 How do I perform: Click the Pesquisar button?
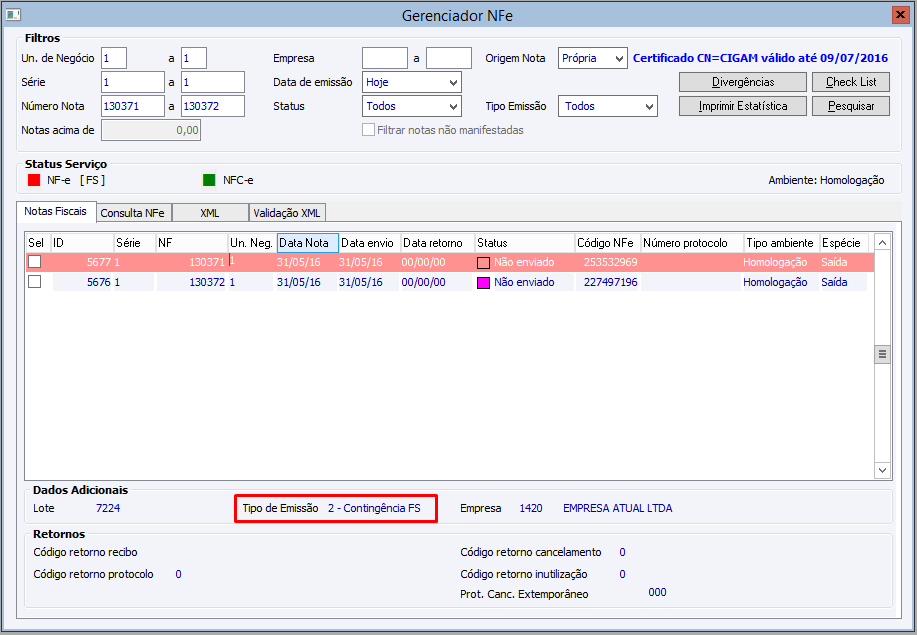851,106
